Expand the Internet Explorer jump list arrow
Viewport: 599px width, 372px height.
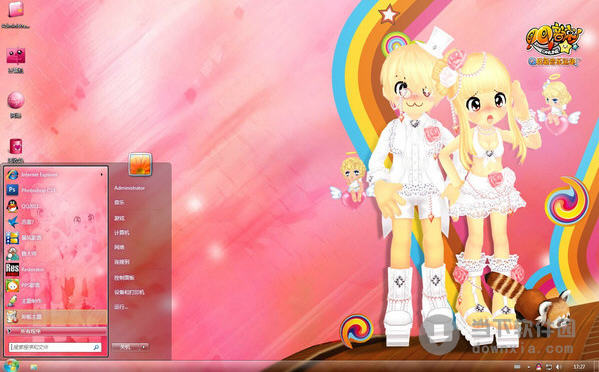click(102, 175)
